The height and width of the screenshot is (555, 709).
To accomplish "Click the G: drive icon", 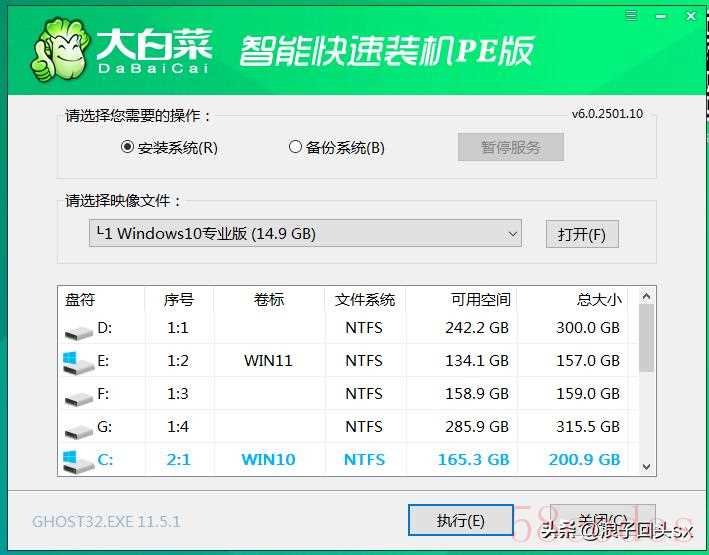I will pyautogui.click(x=79, y=431).
